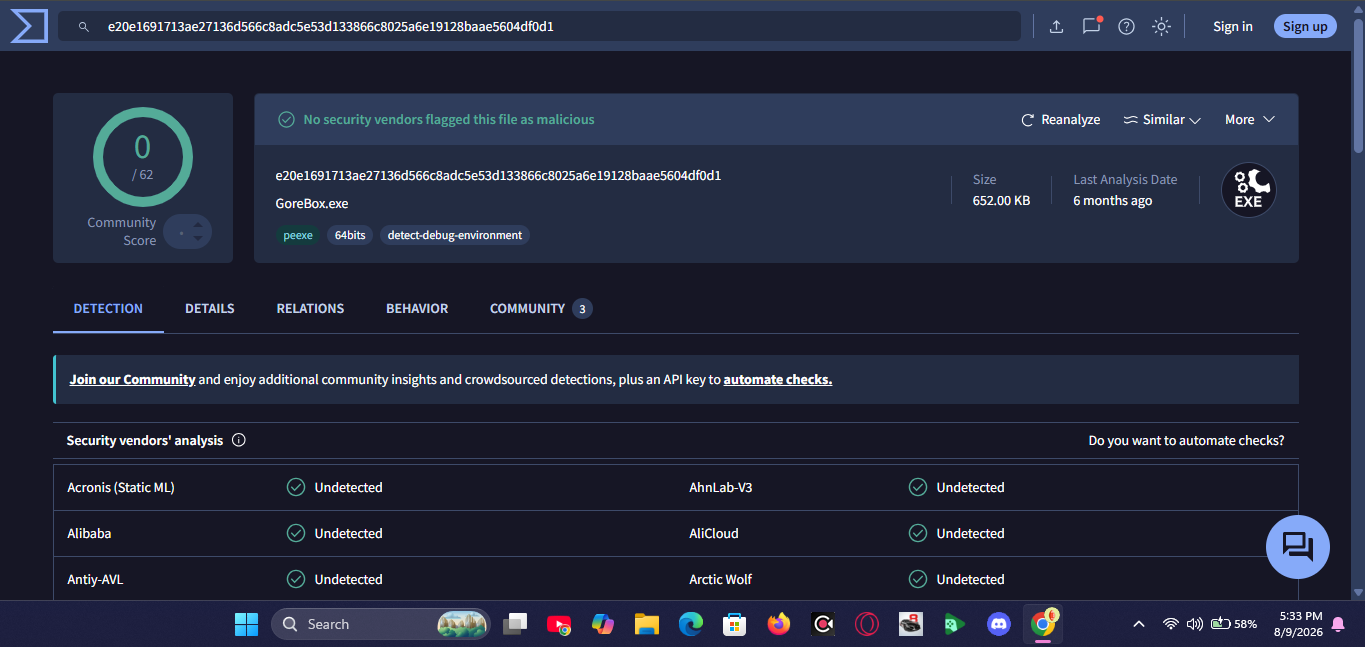Open the More dropdown menu

tap(1250, 120)
